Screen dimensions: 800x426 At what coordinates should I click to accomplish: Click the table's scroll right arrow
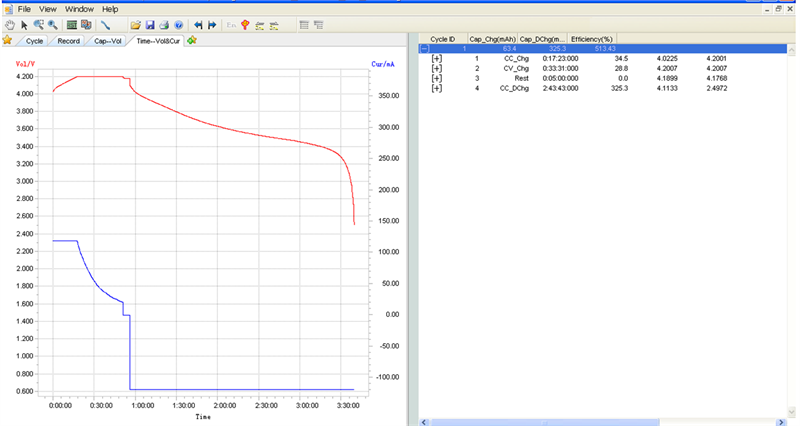[x=780, y=422]
